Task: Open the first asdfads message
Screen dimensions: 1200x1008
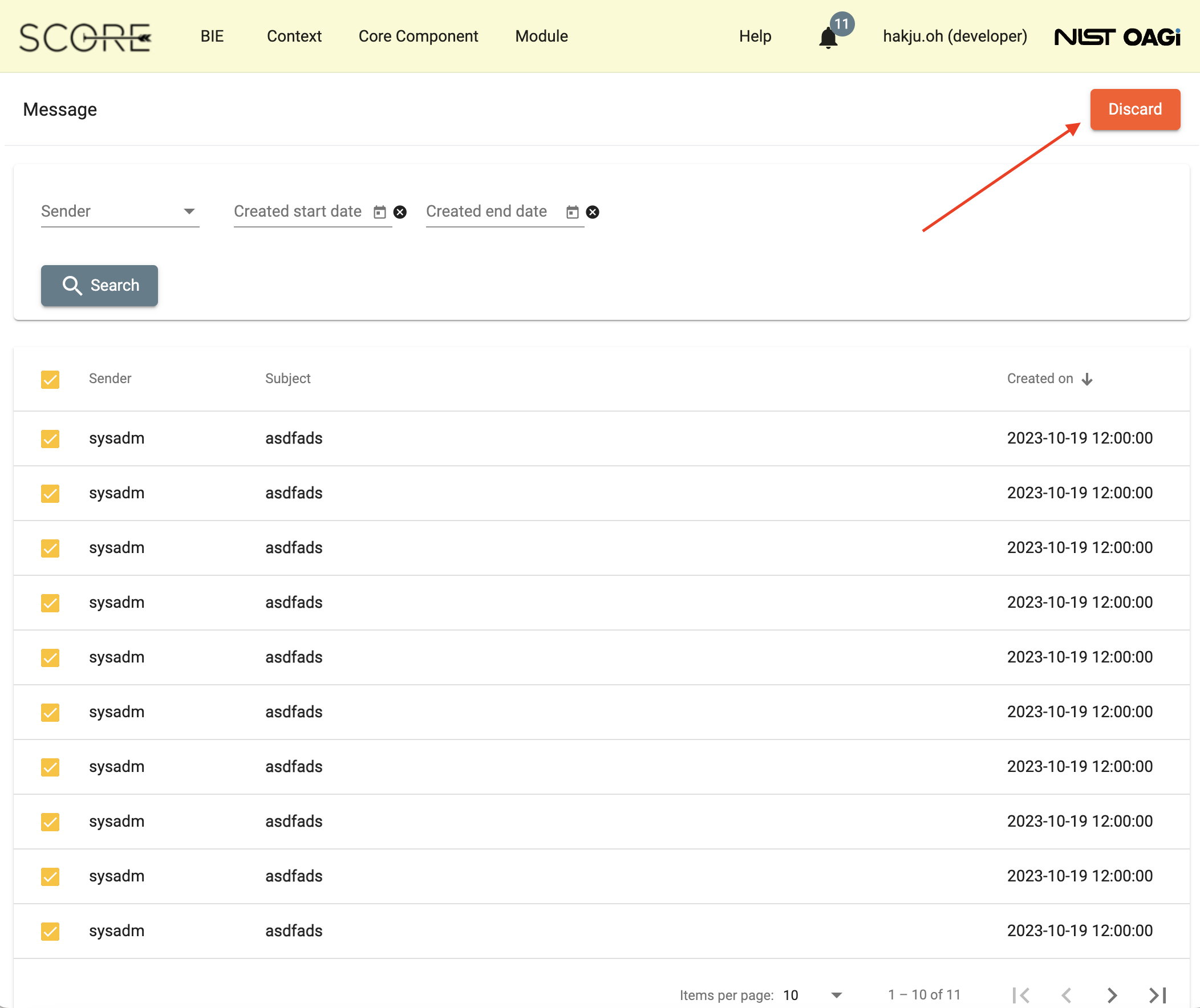Action: coord(294,438)
